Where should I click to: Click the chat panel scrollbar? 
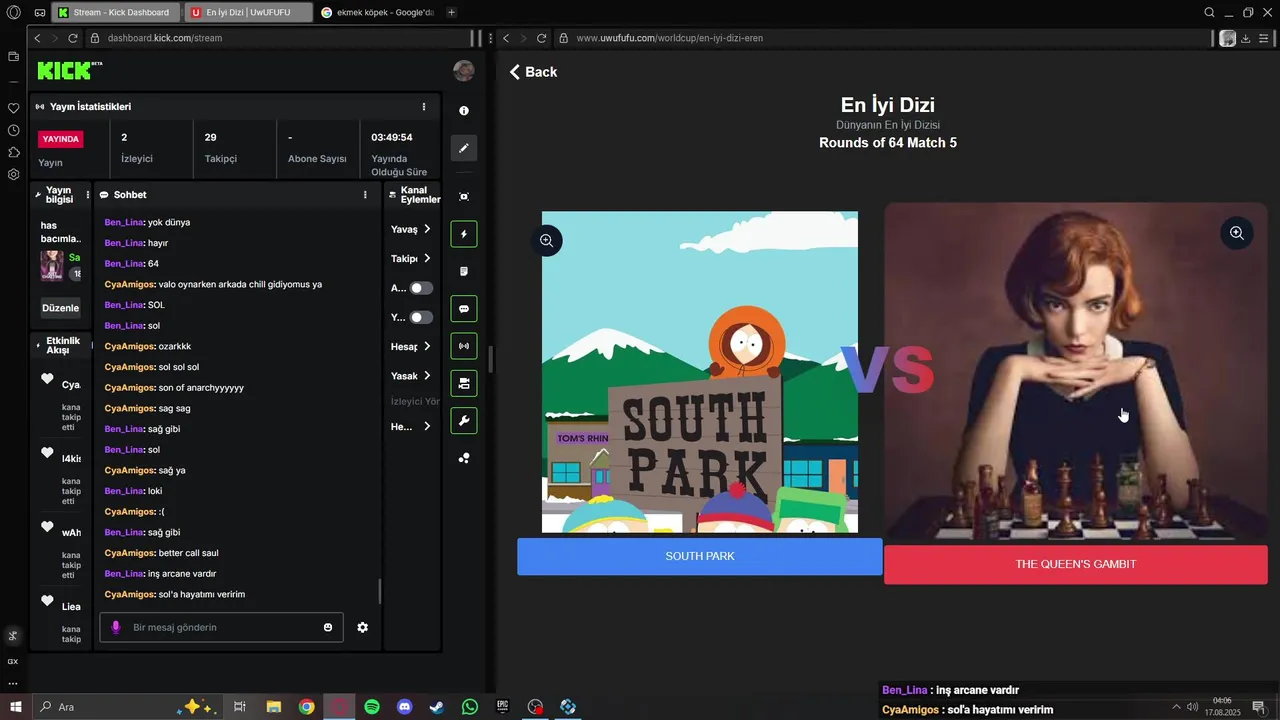(380, 592)
